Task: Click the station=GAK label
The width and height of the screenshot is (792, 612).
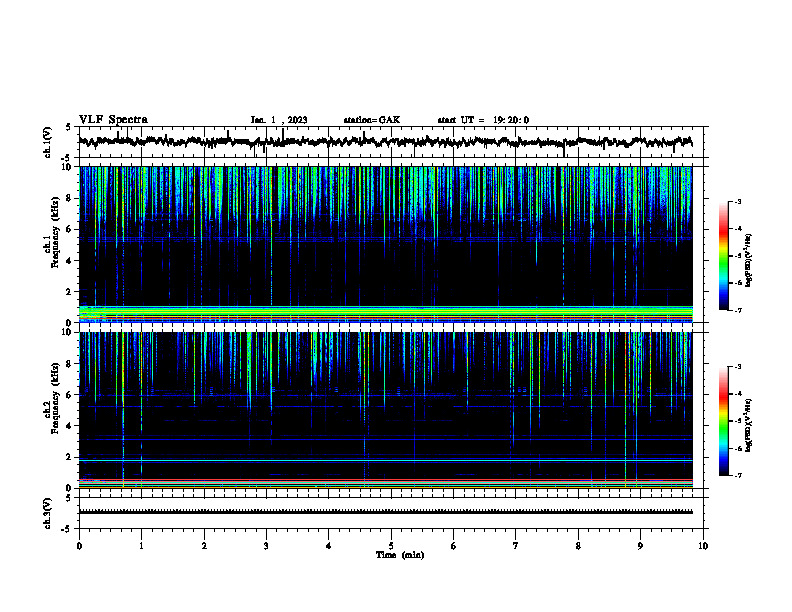Action: coord(372,120)
